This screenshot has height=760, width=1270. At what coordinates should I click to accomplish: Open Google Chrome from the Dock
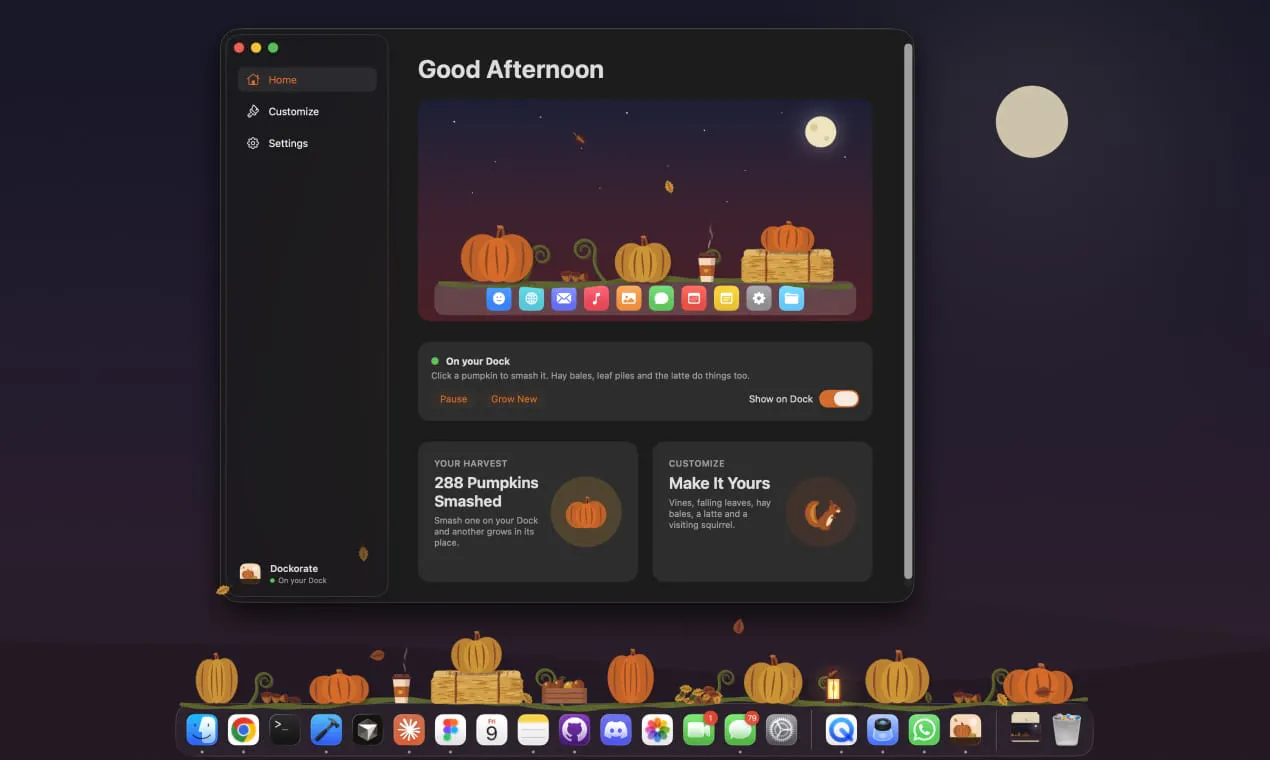(243, 730)
